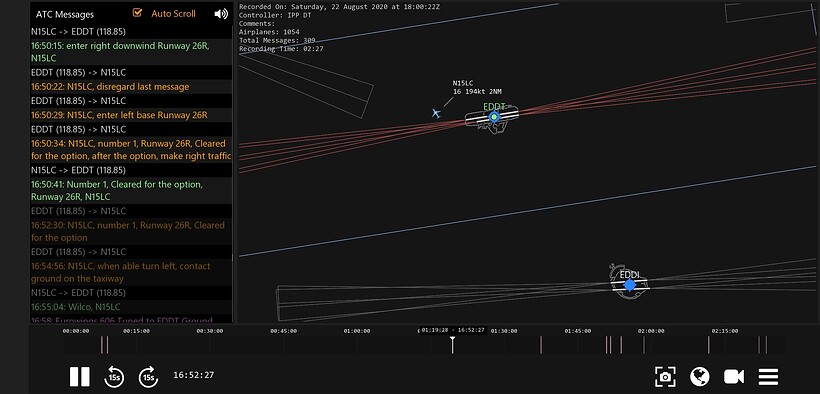820x394 pixels.
Task: Toggle ATC message sound speaker icon
Action: 221,14
